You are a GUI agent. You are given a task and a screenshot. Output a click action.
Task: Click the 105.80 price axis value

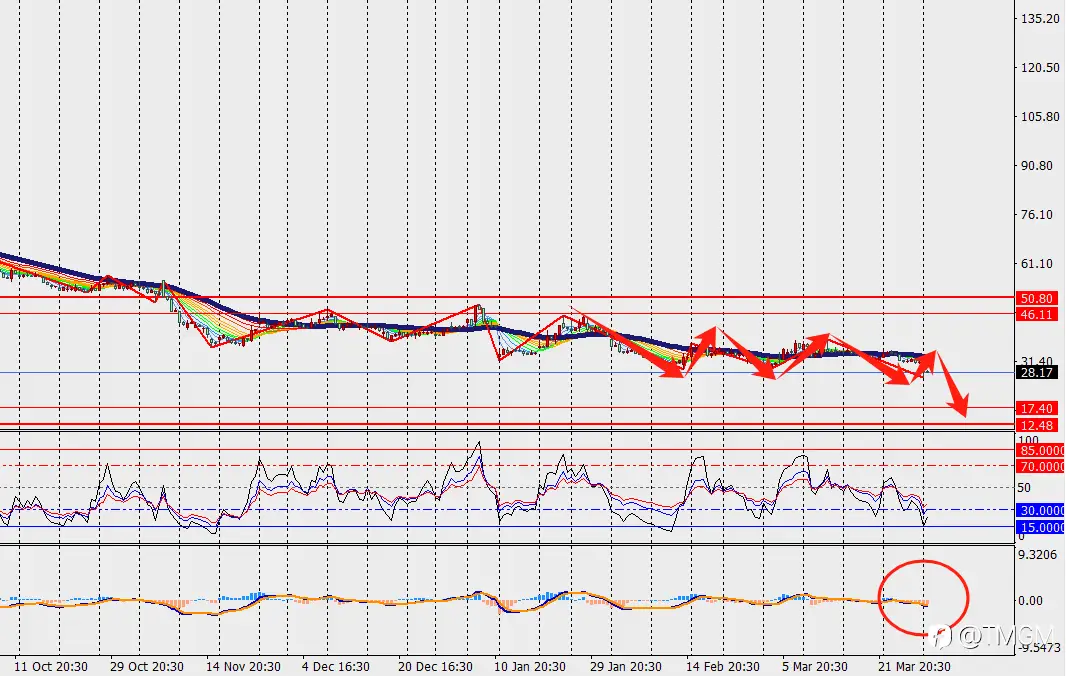(x=1040, y=116)
